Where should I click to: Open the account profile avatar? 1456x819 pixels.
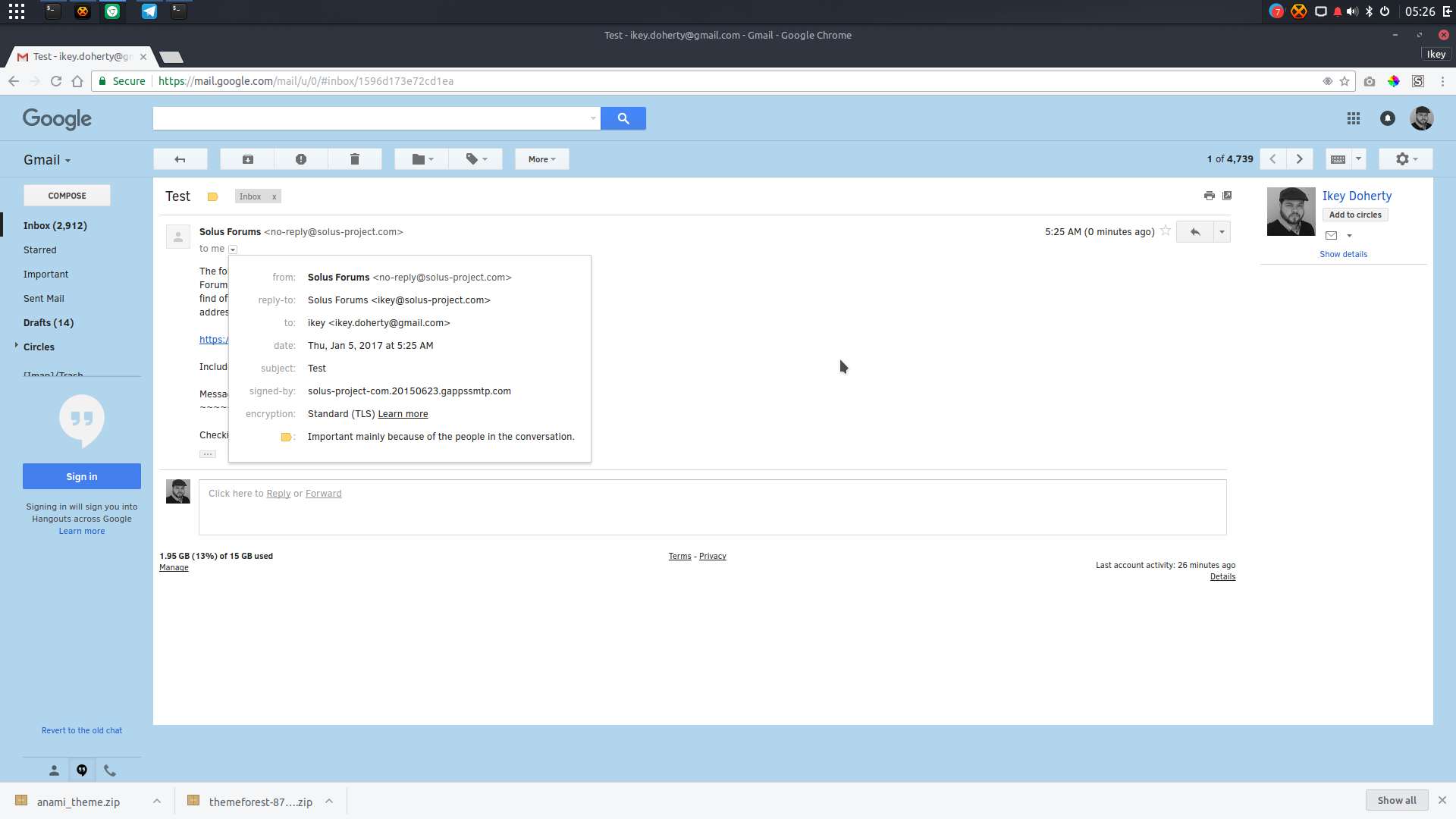pyautogui.click(x=1422, y=118)
